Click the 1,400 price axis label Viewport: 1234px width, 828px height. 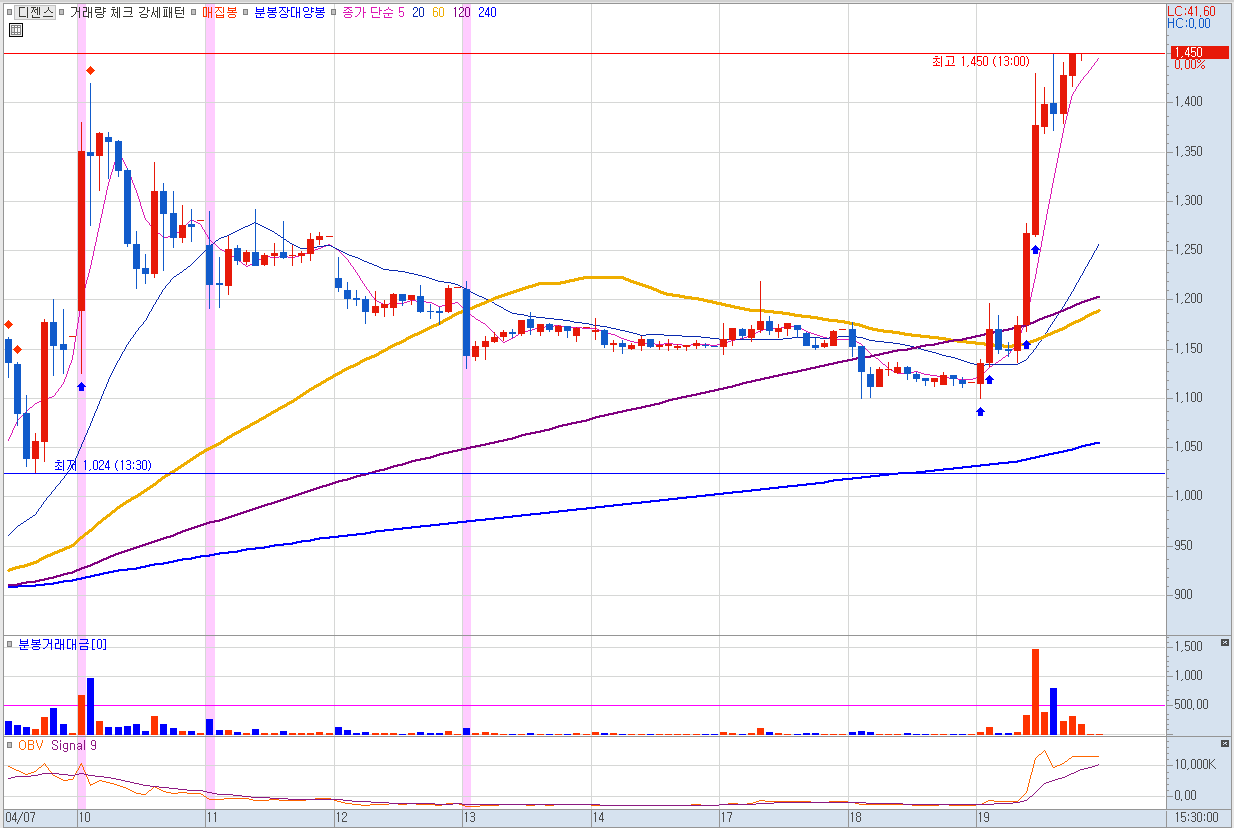coord(1188,102)
